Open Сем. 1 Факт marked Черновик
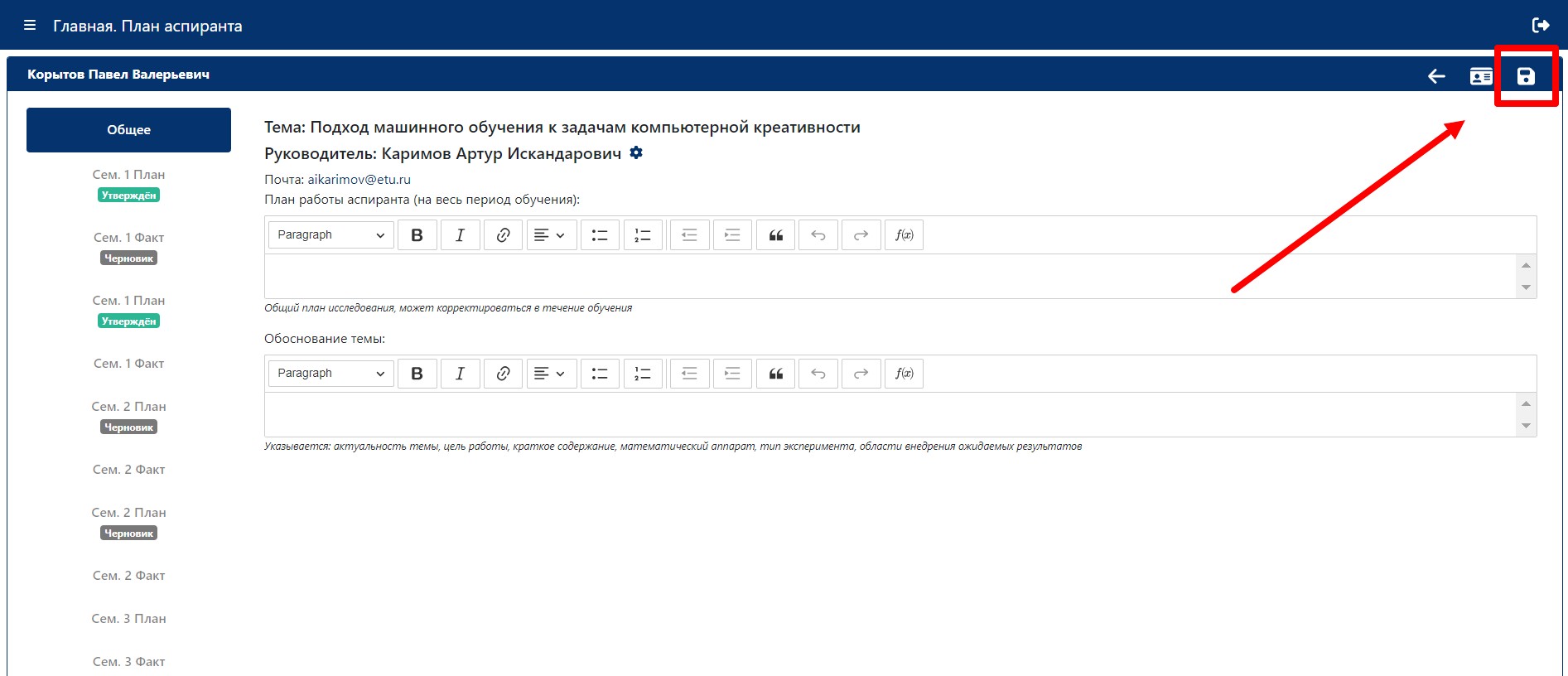The image size is (1568, 676). click(x=128, y=247)
